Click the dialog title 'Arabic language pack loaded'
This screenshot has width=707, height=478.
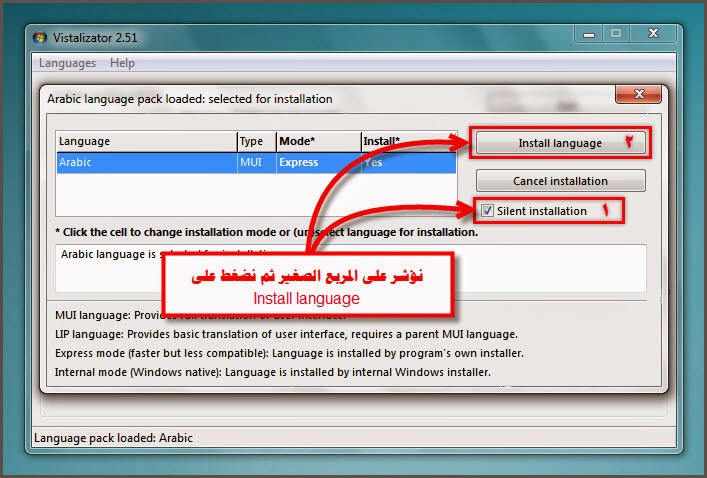190,99
